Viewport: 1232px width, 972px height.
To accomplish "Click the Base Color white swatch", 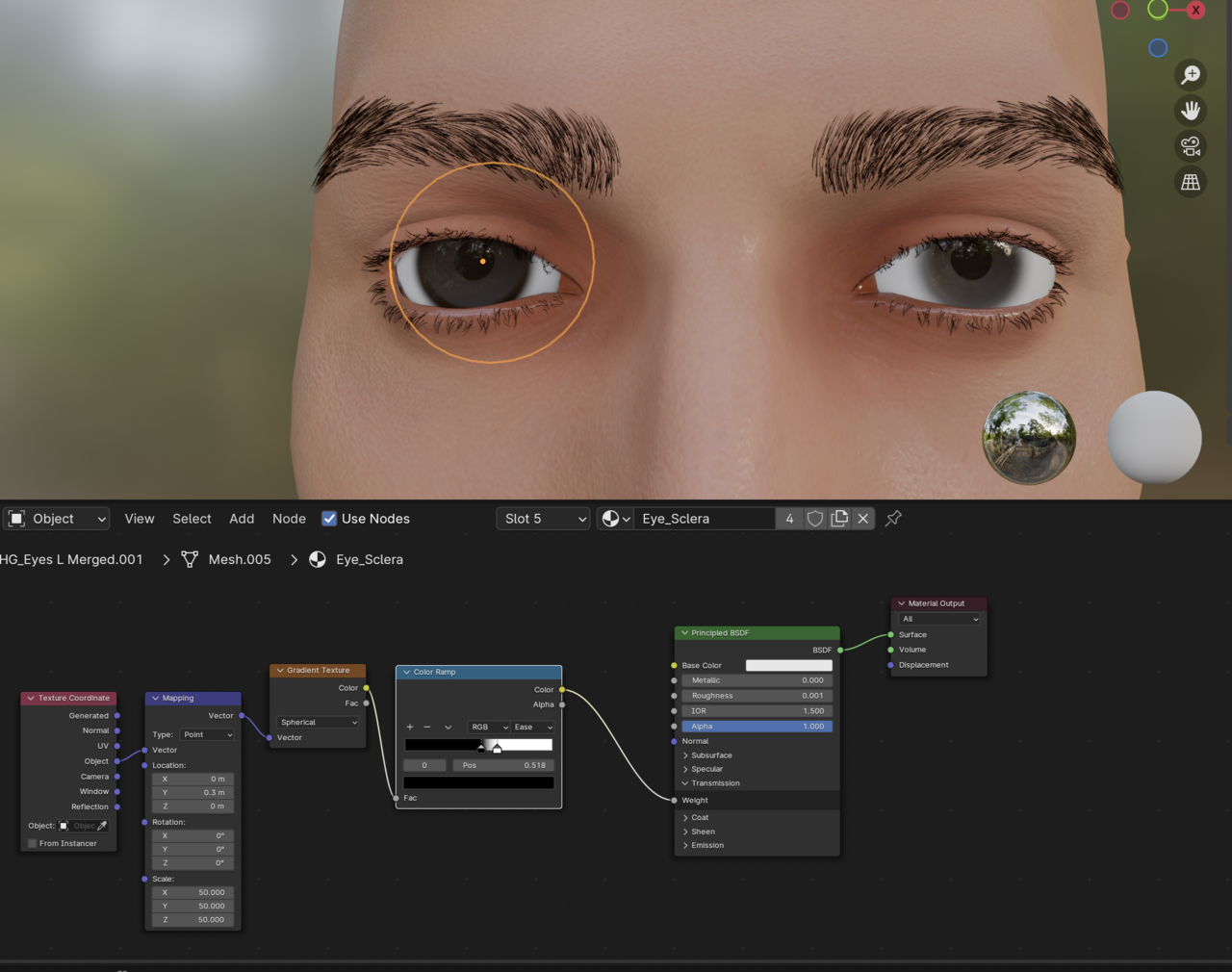I will [788, 665].
